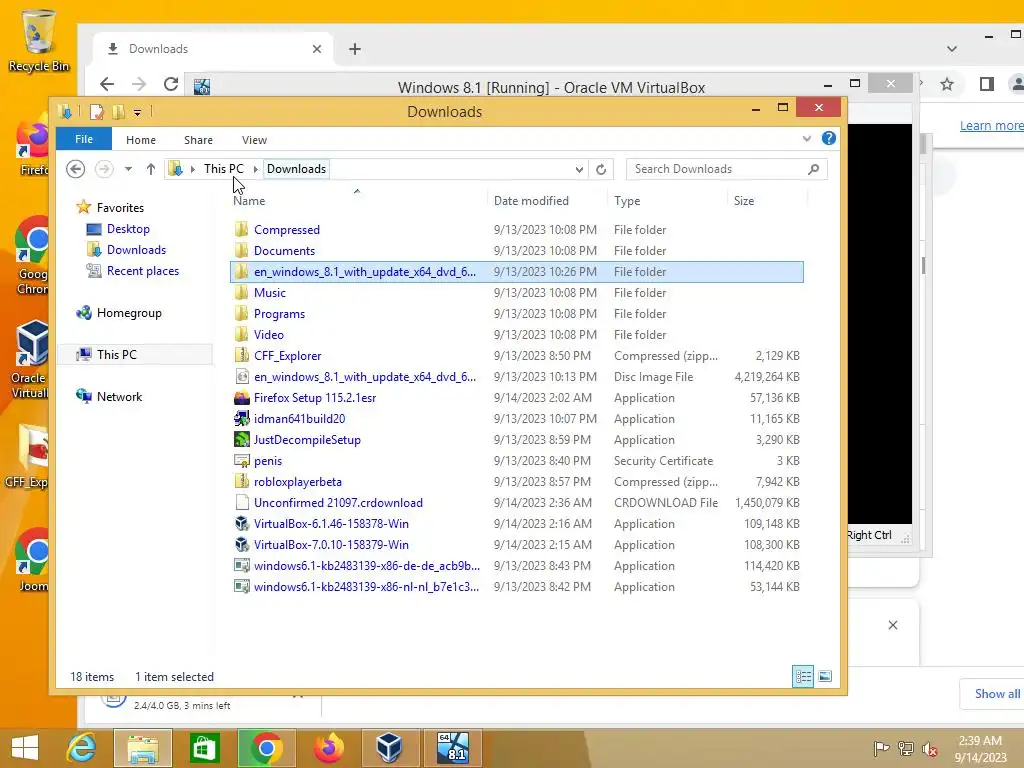
Task: Open the Home ribbon tab
Action: tap(140, 140)
